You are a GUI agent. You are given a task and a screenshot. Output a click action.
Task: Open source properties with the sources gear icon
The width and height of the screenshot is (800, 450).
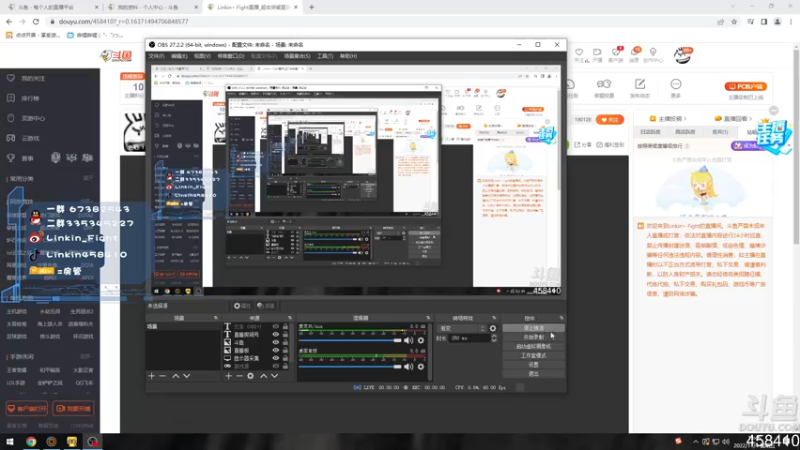[x=251, y=376]
